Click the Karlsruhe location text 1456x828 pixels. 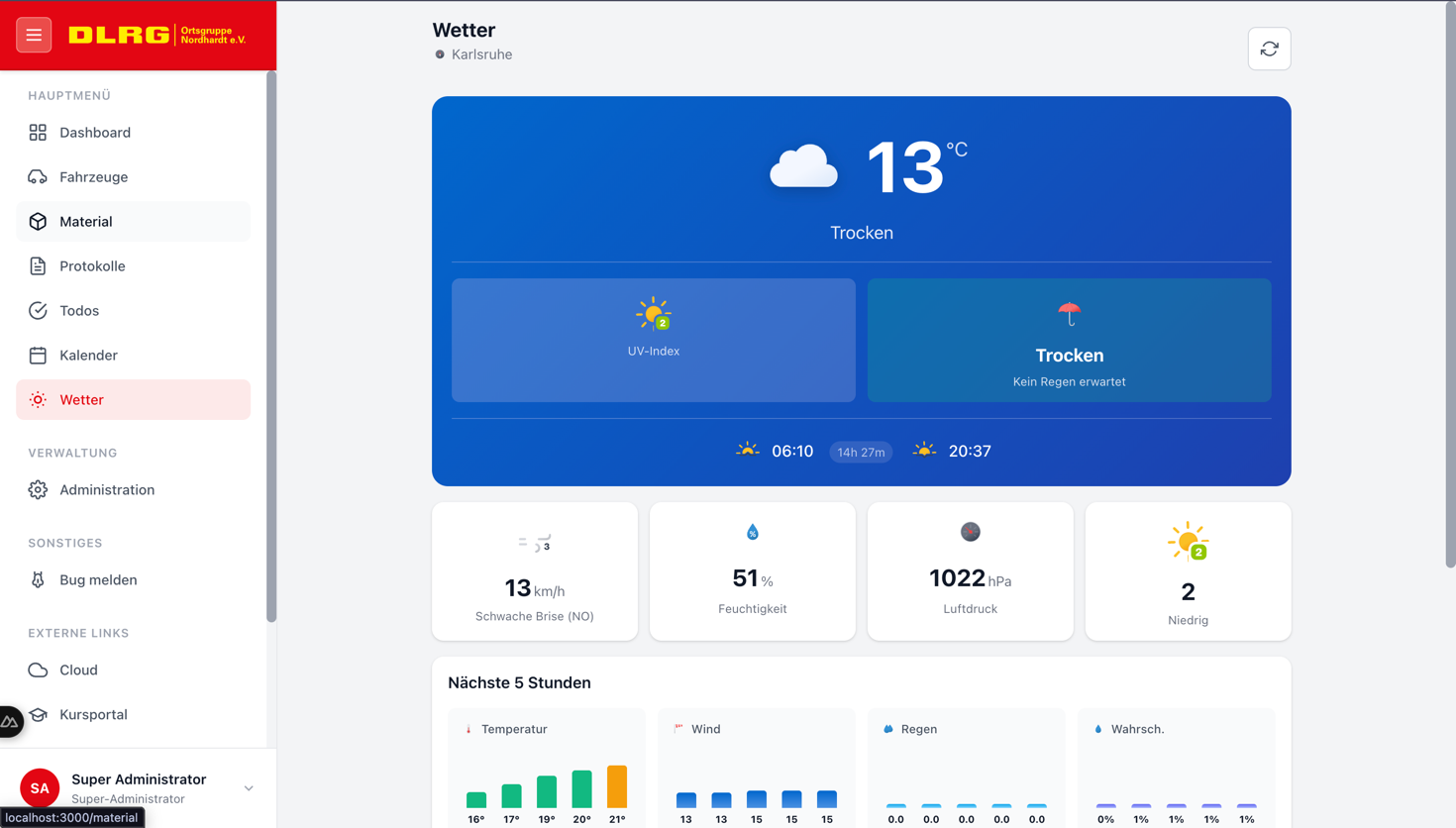[482, 54]
